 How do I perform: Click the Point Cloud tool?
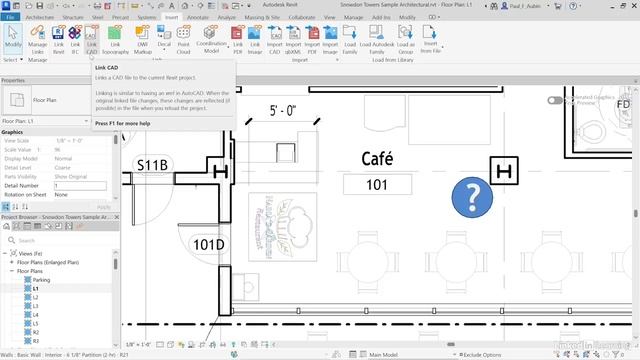pos(183,40)
